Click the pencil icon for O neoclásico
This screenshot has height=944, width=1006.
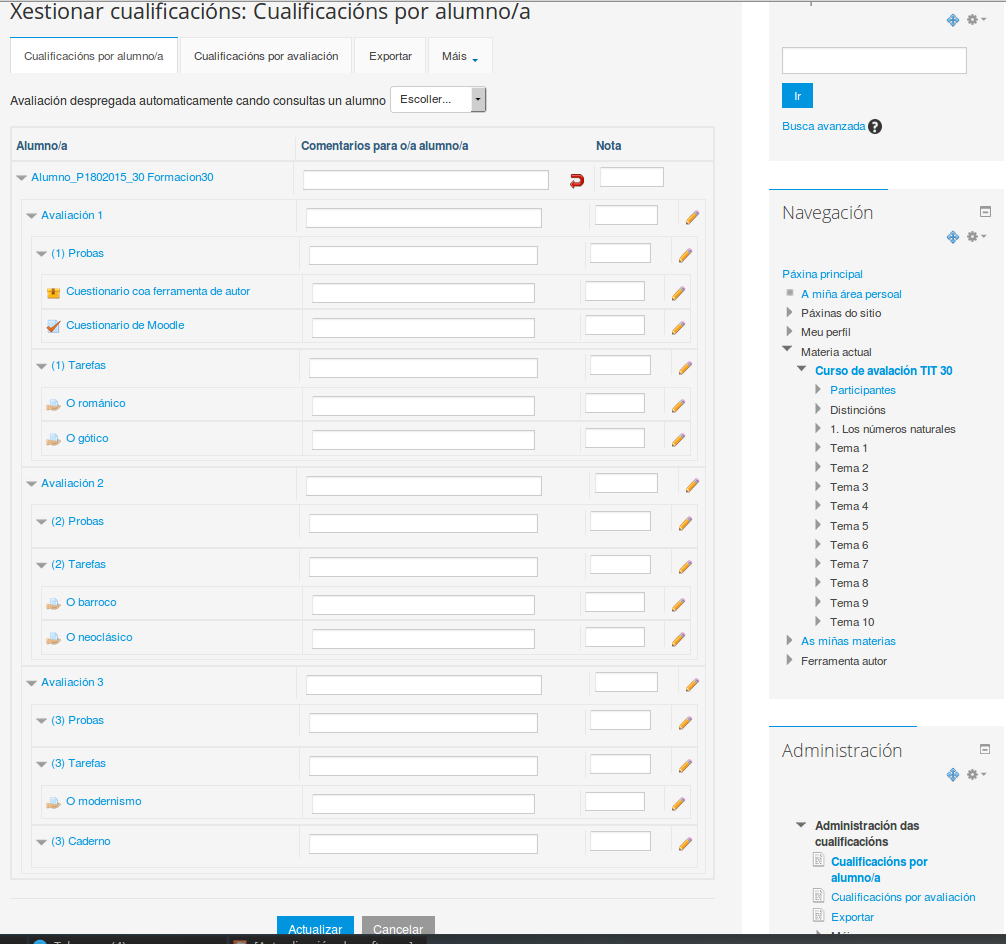point(678,640)
